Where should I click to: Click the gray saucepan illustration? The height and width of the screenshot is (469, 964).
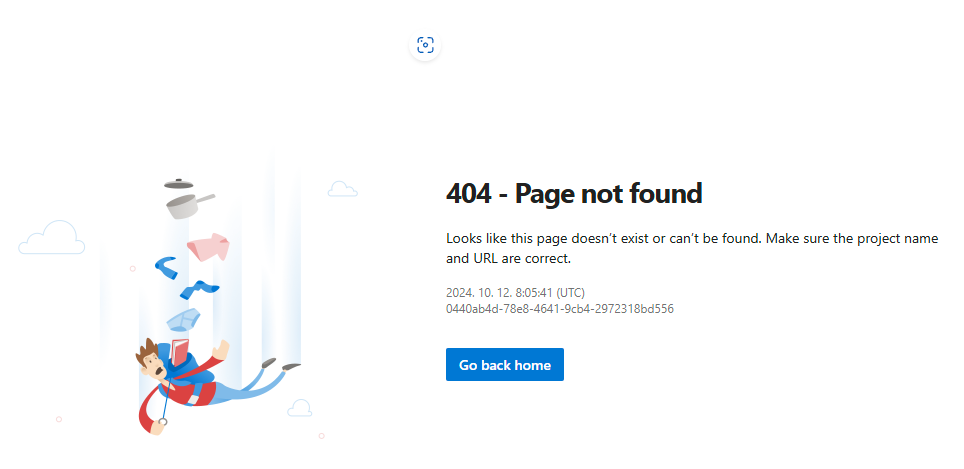[189, 206]
